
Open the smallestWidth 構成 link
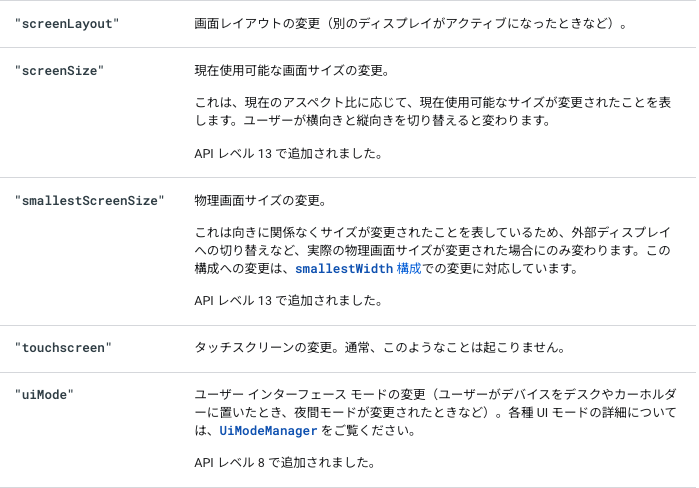click(358, 269)
